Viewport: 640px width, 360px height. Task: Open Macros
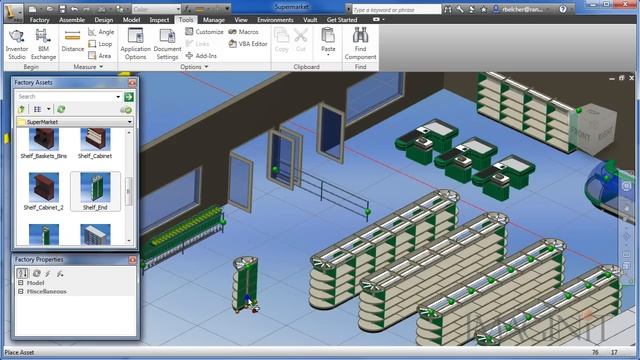pyautogui.click(x=243, y=31)
